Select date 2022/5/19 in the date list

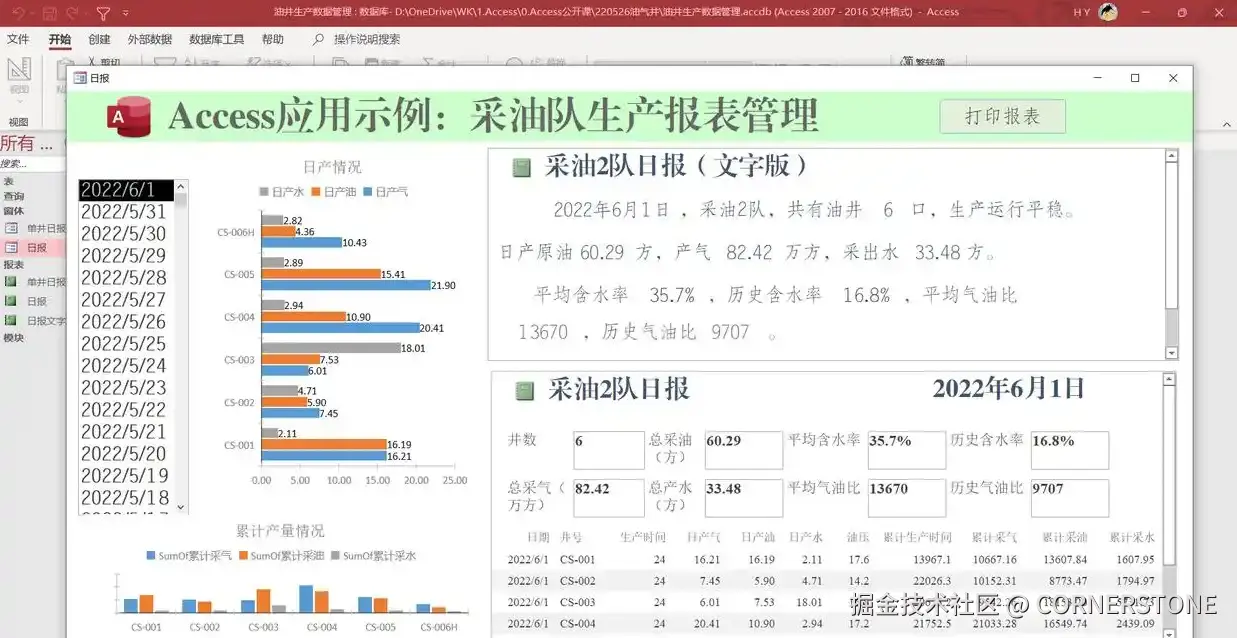[126, 476]
